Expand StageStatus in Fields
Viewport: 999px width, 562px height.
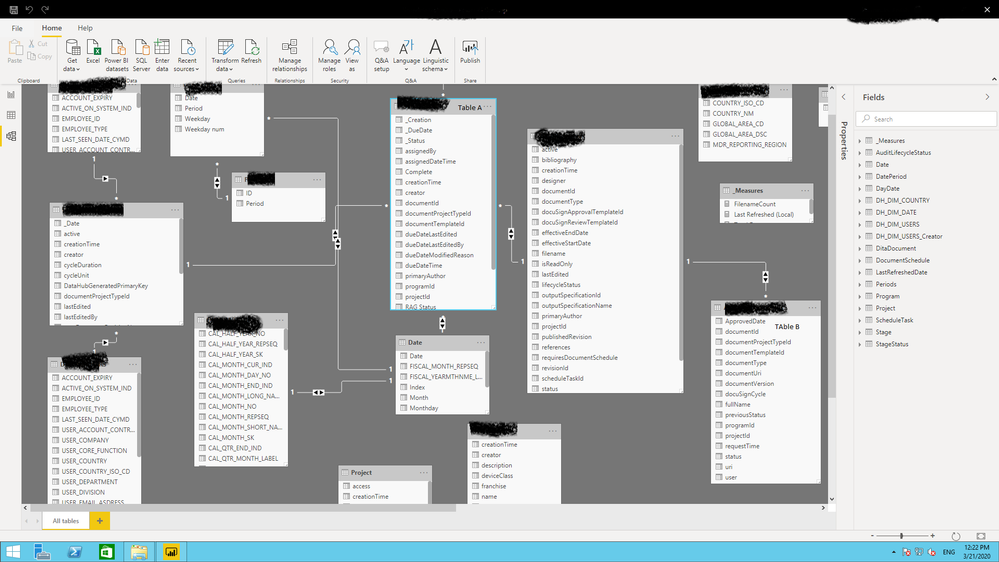pos(859,344)
